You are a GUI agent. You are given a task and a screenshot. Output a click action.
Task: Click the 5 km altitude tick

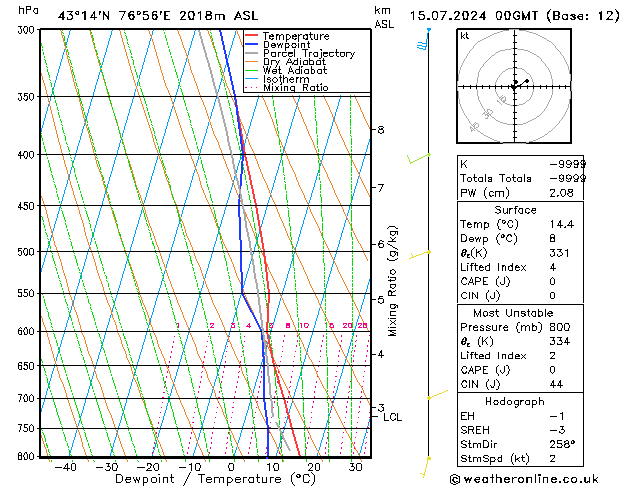381,300
